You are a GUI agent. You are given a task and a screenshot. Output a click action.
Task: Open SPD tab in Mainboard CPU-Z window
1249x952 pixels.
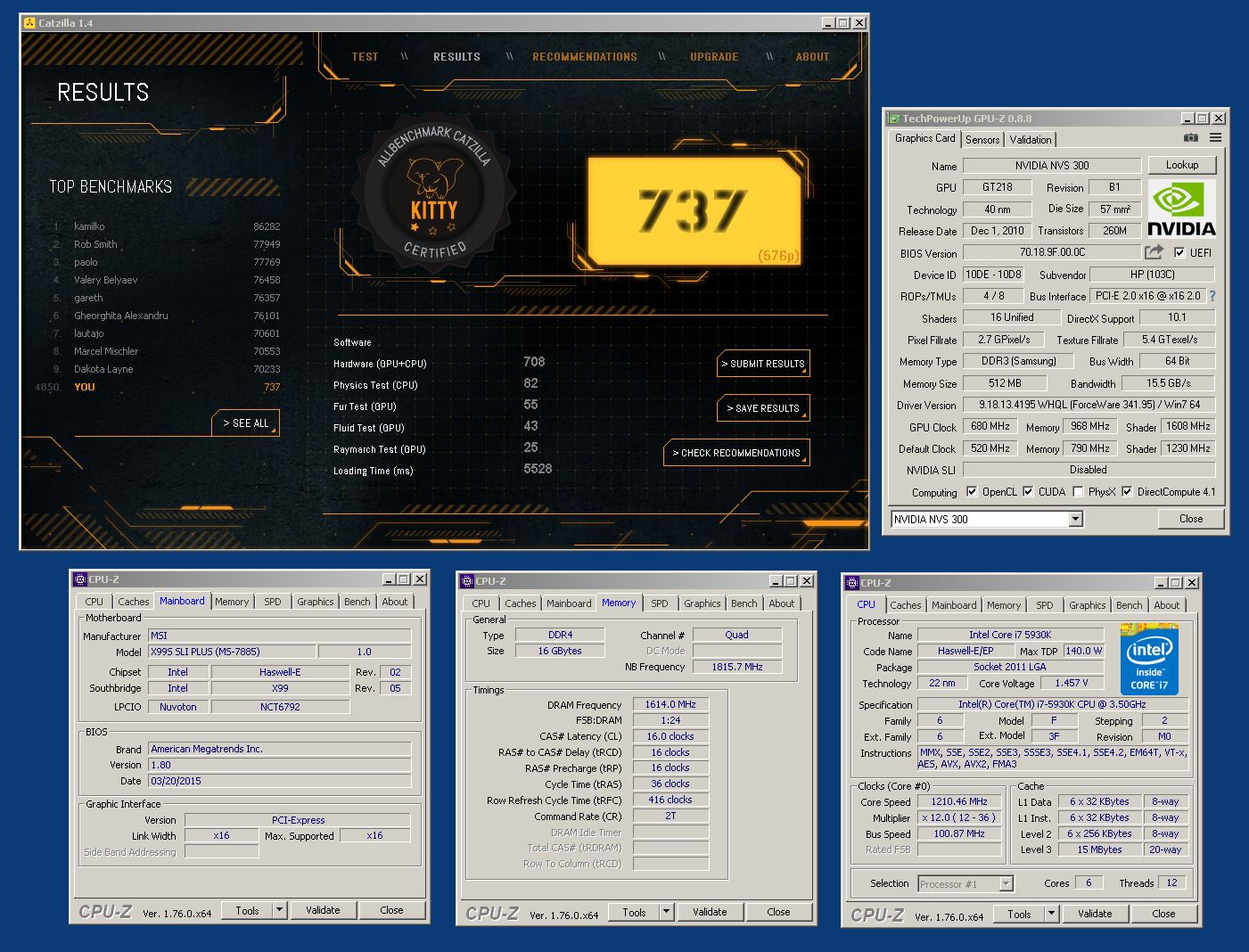[x=273, y=602]
